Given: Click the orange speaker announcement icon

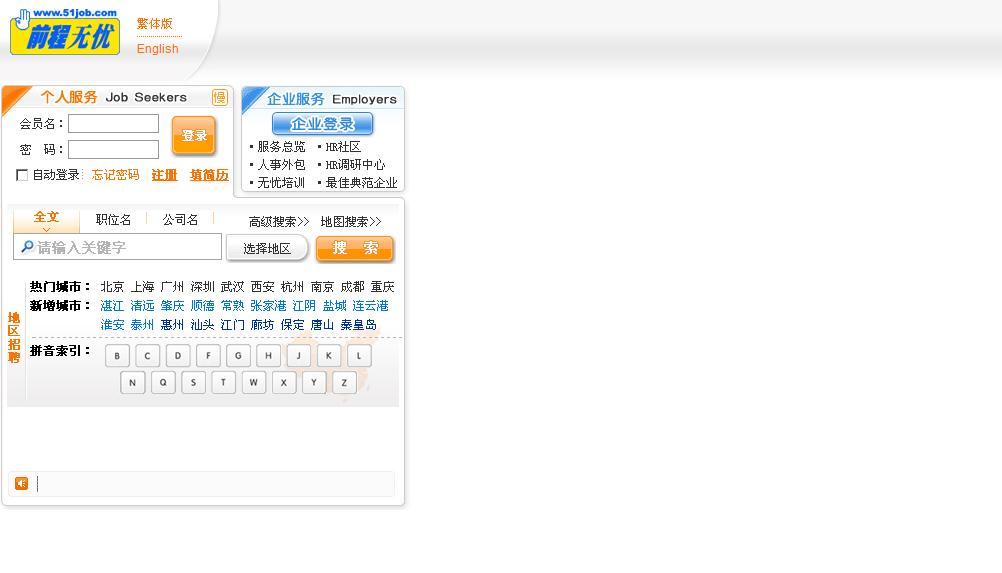Looking at the screenshot, I should click(22, 484).
